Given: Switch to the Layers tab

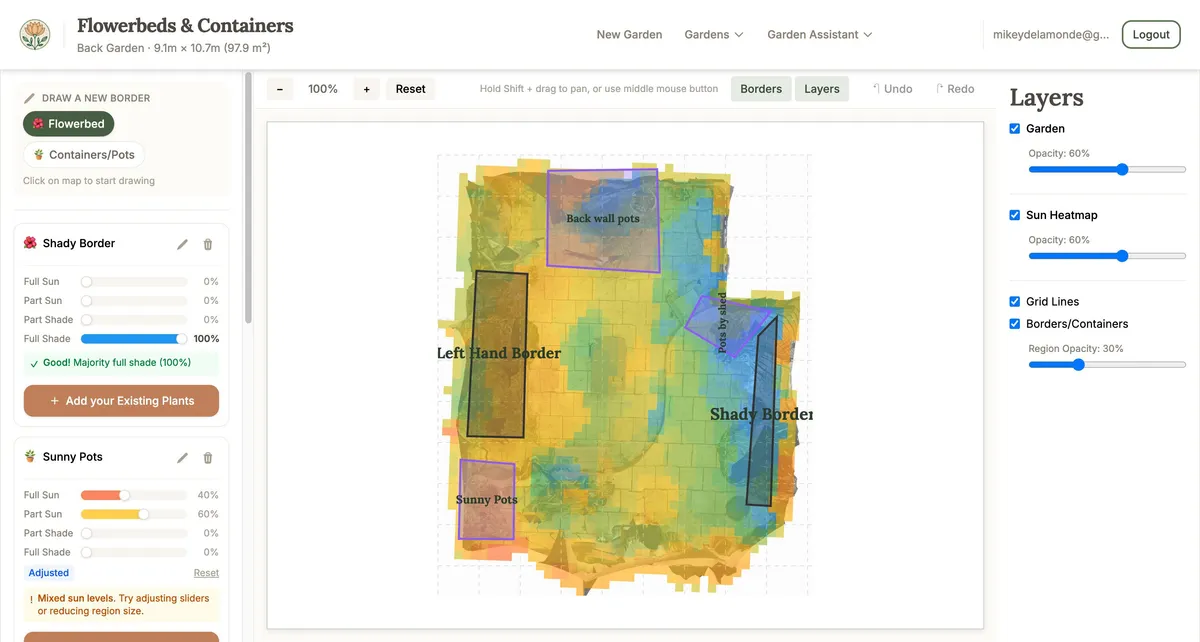Looking at the screenshot, I should tap(821, 88).
